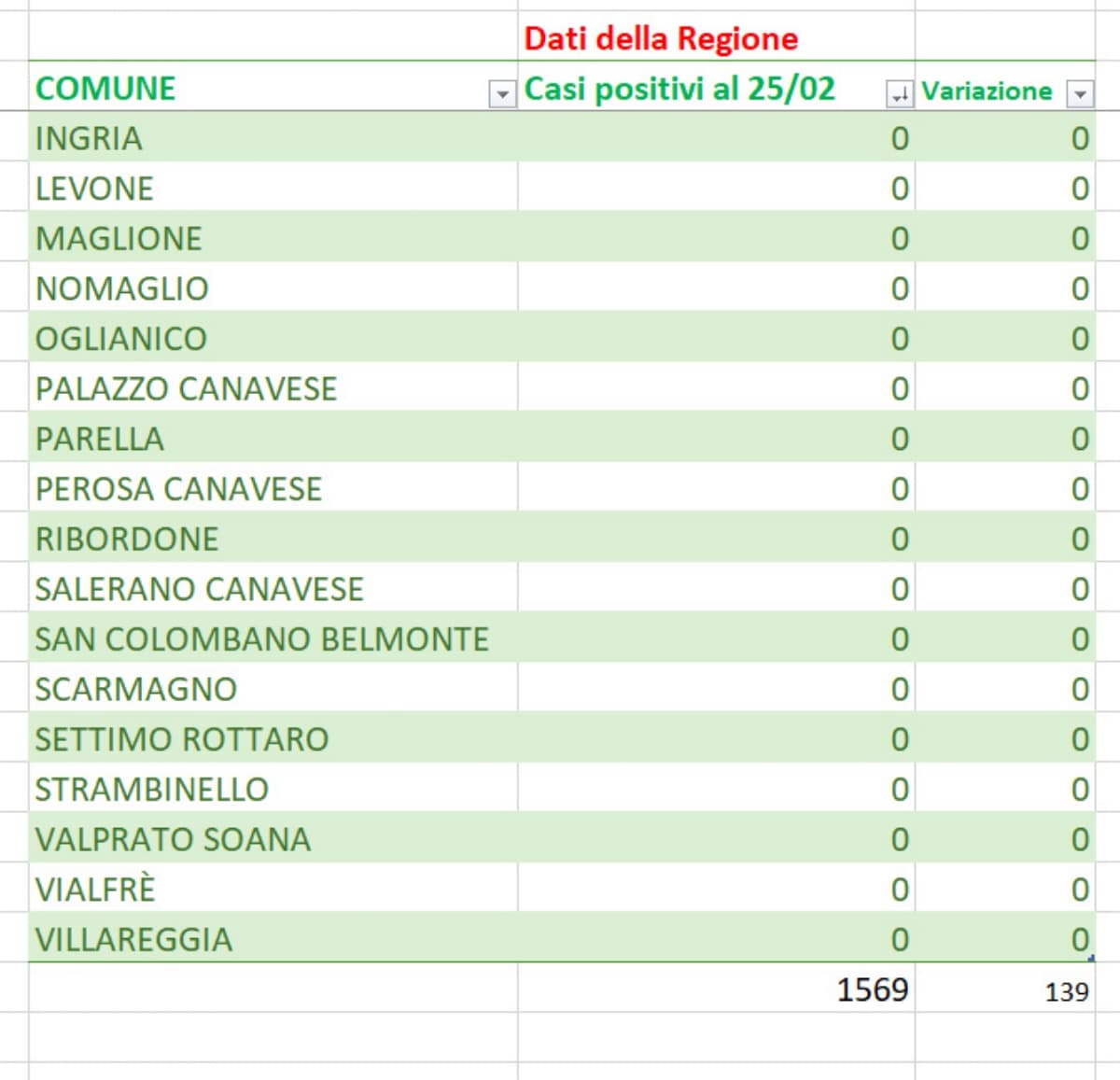Select the Variazione value for SCARMAGNO
The width and height of the screenshot is (1120, 1080).
pos(1079,690)
